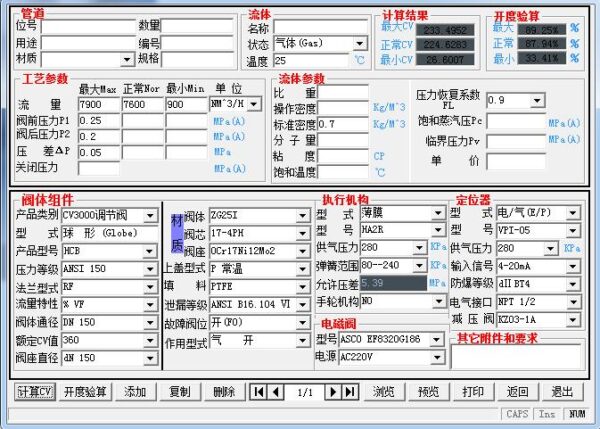
Task: Open the 产品类别 CV3000调节阀 dropdown
Action: pyautogui.click(x=150, y=216)
